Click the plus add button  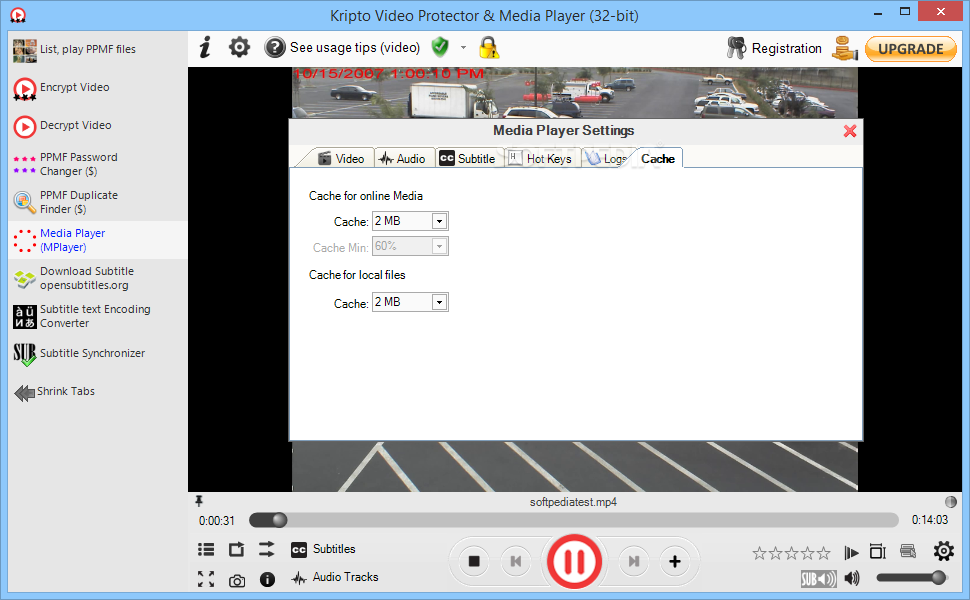[x=675, y=561]
